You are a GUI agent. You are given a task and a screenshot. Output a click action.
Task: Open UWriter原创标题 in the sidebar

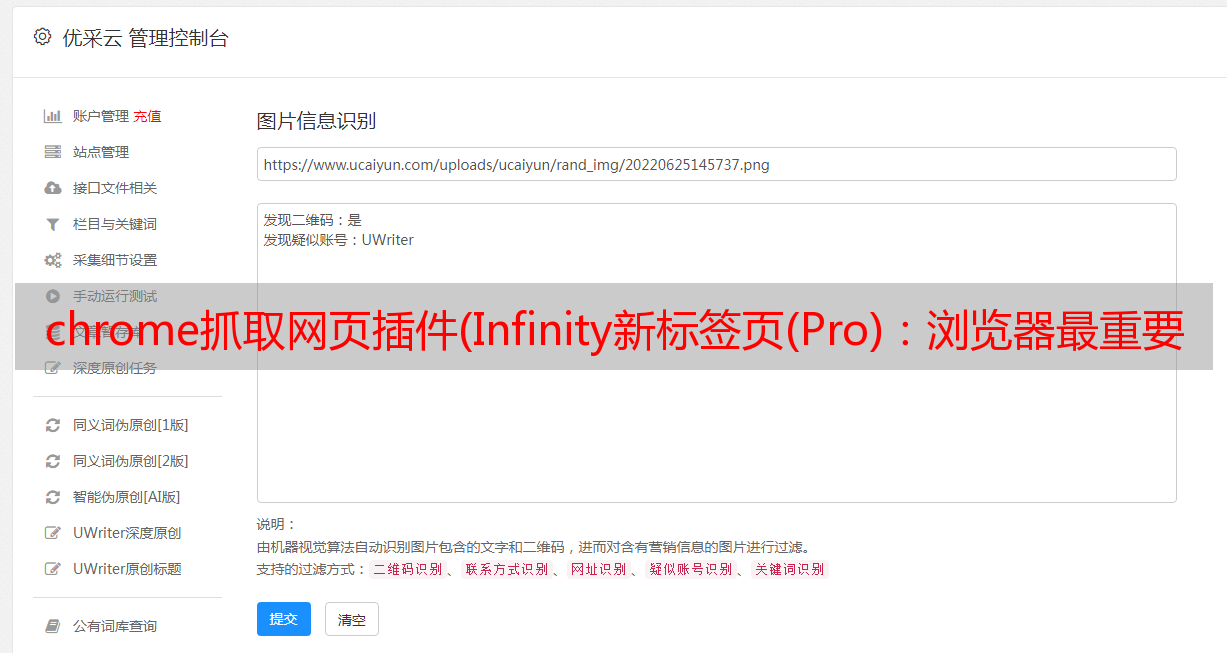pyautogui.click(x=127, y=569)
